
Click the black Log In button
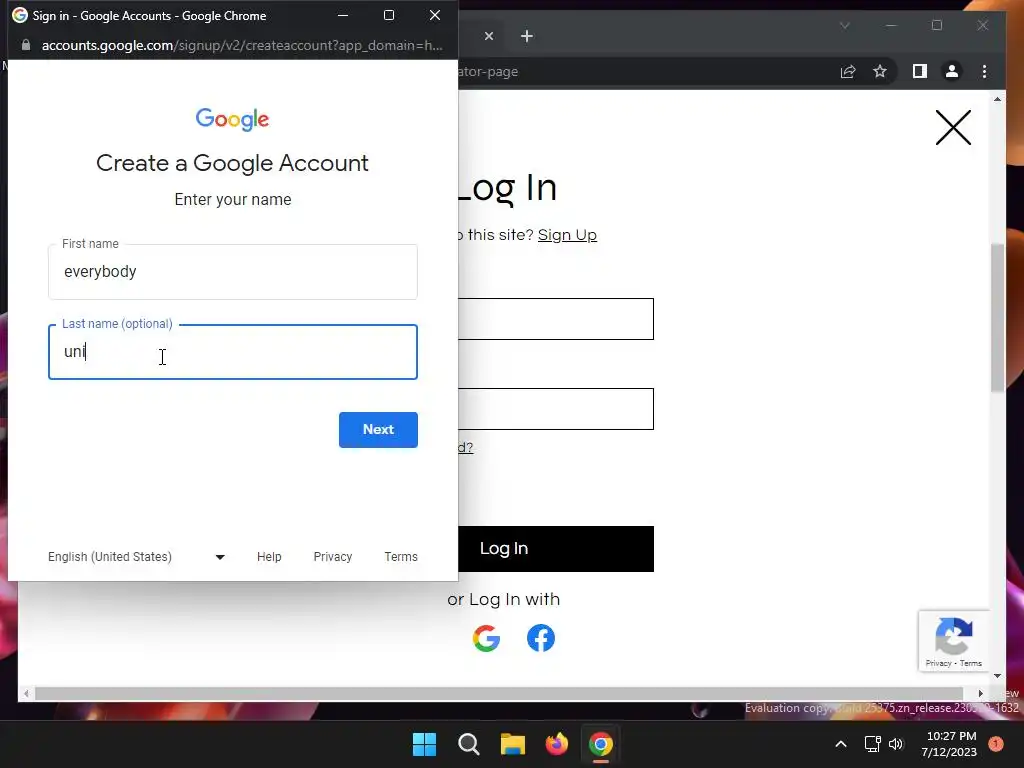click(556, 549)
